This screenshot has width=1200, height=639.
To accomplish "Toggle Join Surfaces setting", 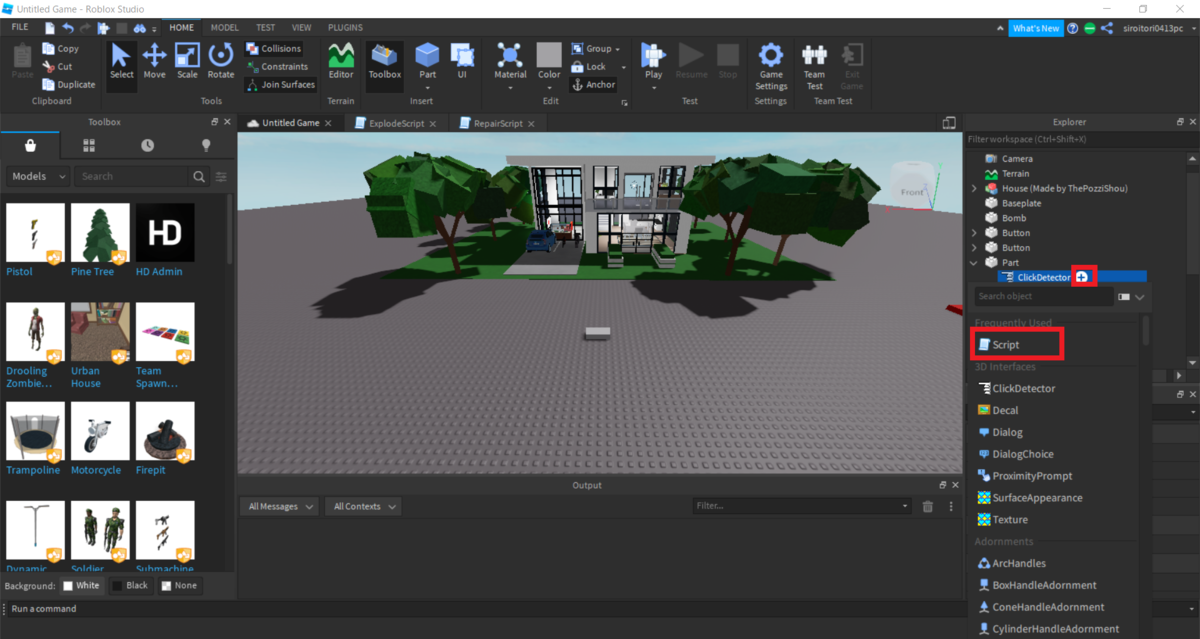I will pyautogui.click(x=280, y=84).
